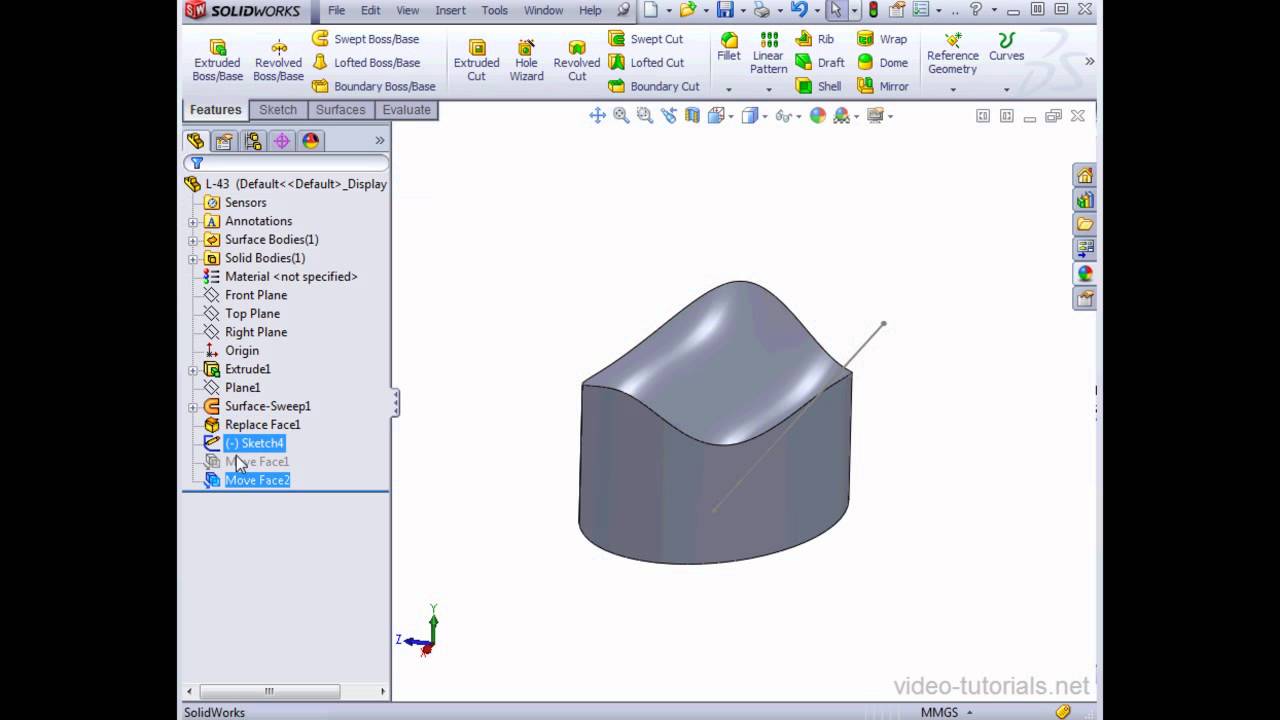This screenshot has height=720, width=1280.
Task: Select the Revolved Boss/Base tool
Action: [278, 61]
